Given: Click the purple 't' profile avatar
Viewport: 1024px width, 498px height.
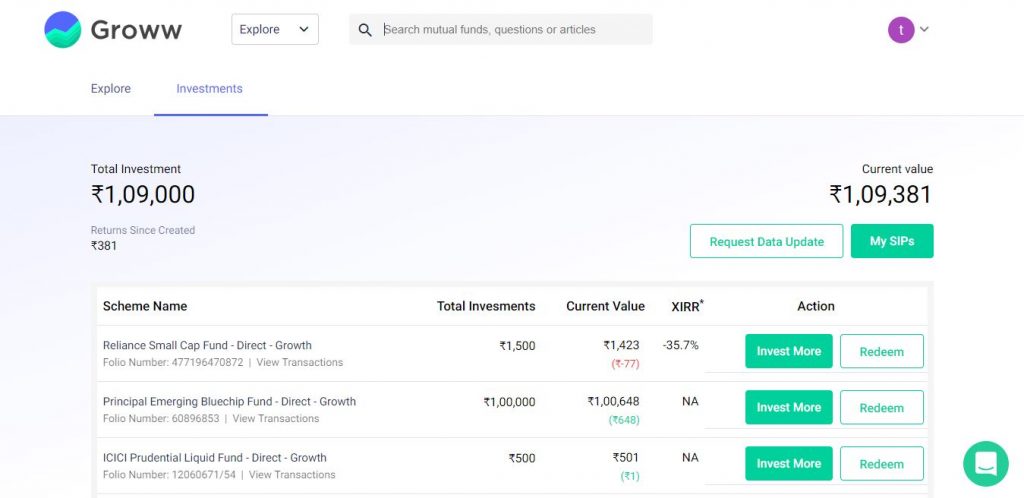Looking at the screenshot, I should pyautogui.click(x=901, y=29).
